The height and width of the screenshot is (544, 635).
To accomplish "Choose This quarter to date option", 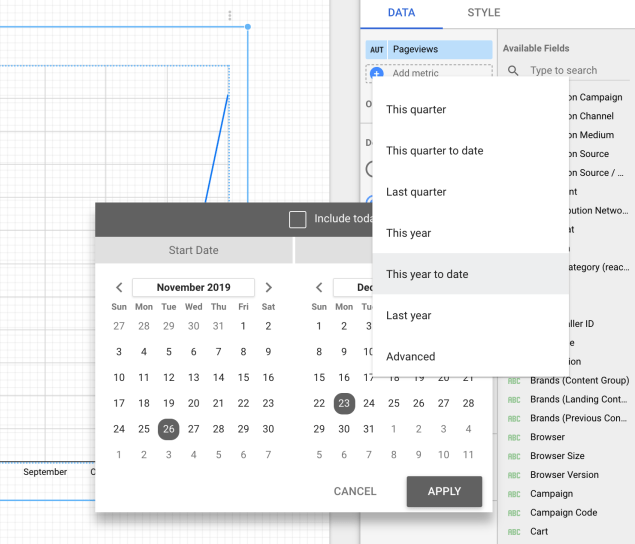I will tap(471, 151).
